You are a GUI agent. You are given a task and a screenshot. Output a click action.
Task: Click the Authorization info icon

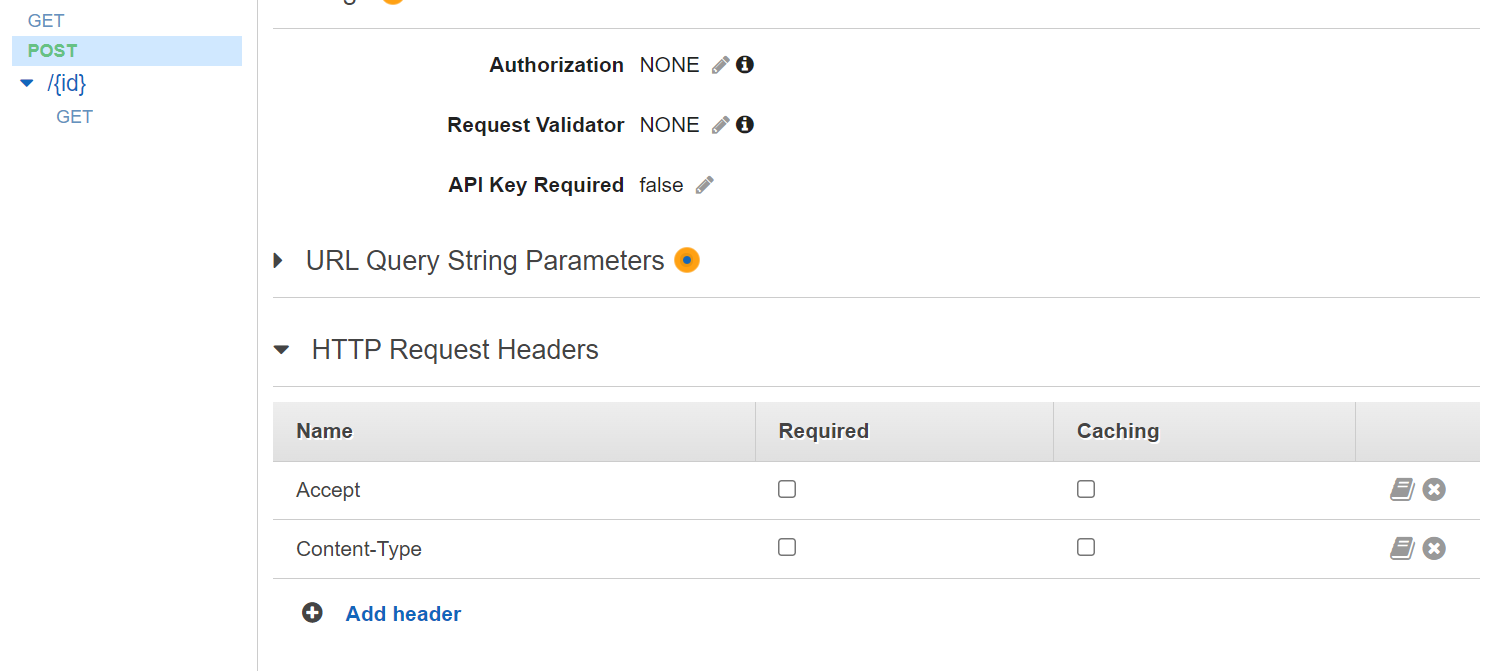click(745, 65)
